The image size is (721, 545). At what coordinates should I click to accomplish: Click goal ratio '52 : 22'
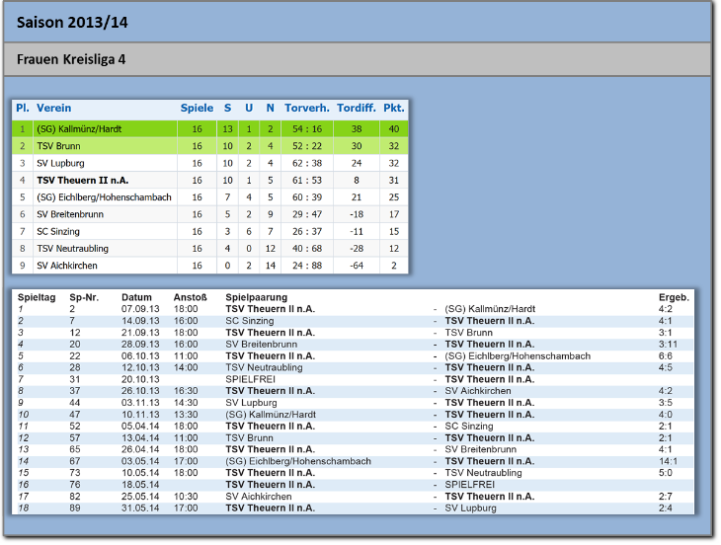(x=307, y=146)
